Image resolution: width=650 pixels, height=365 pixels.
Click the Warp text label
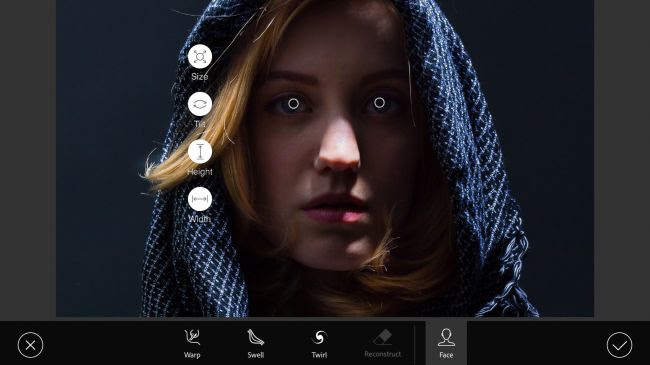(x=192, y=355)
